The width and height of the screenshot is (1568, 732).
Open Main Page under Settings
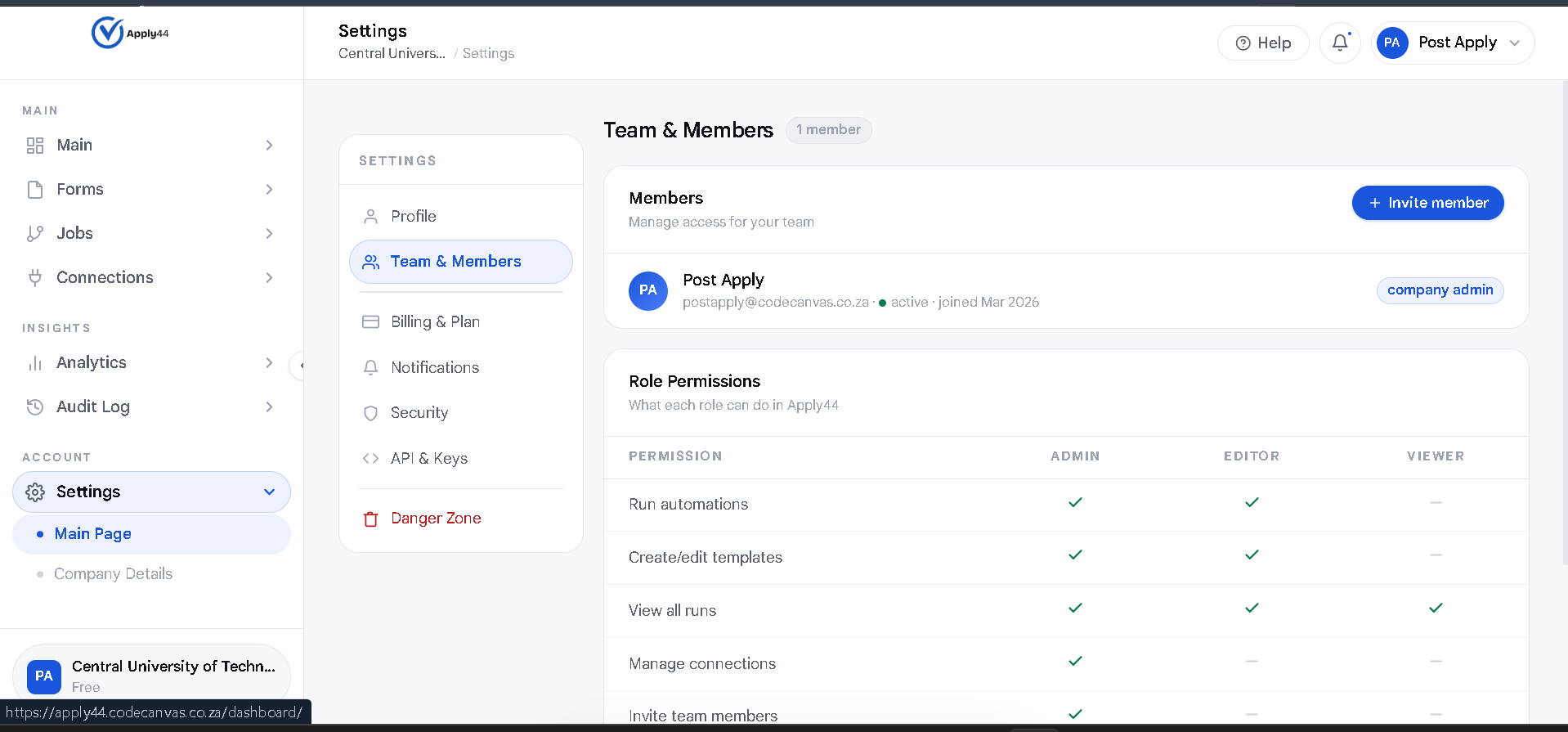(x=151, y=534)
